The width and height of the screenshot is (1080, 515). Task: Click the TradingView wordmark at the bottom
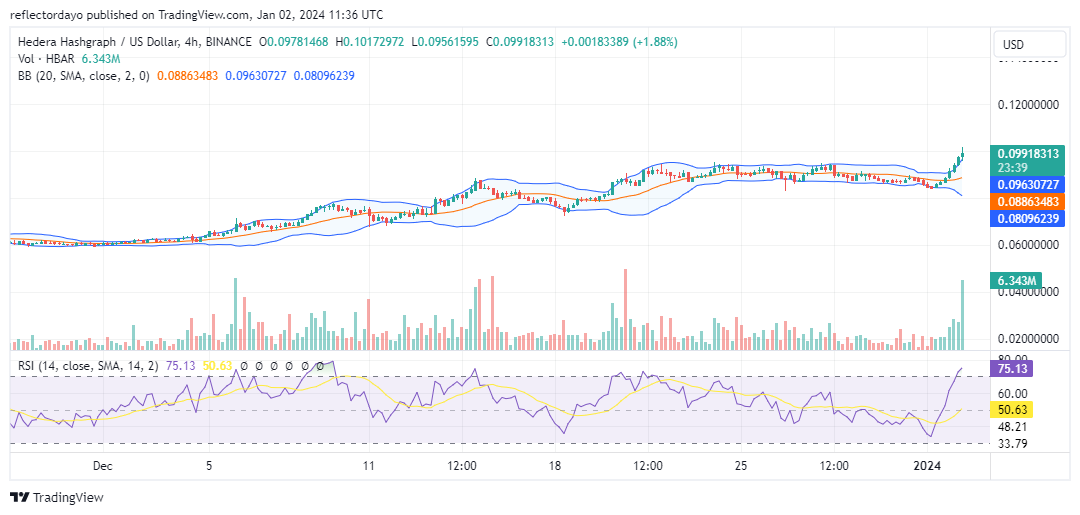68,497
